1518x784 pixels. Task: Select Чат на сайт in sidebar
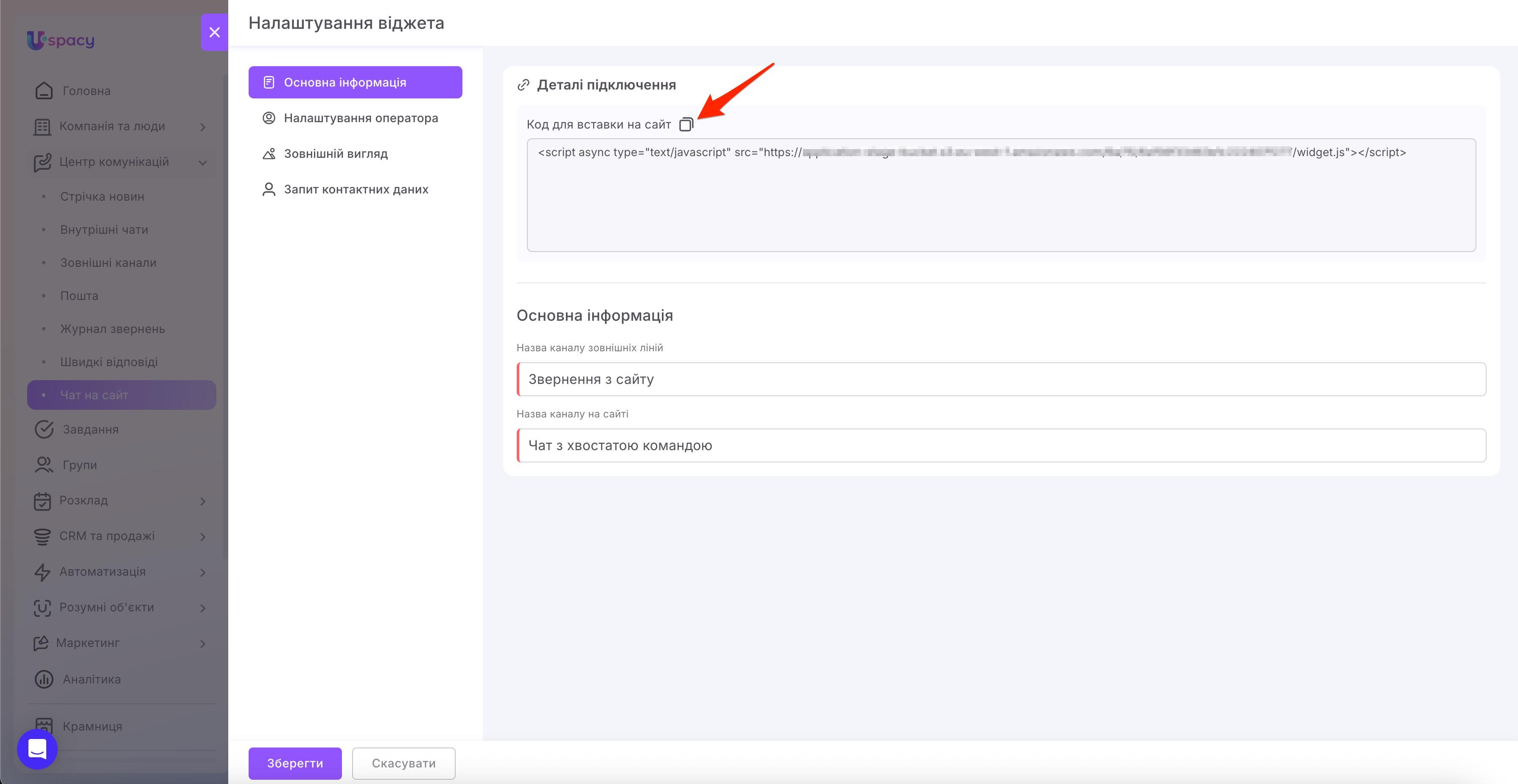pos(121,395)
